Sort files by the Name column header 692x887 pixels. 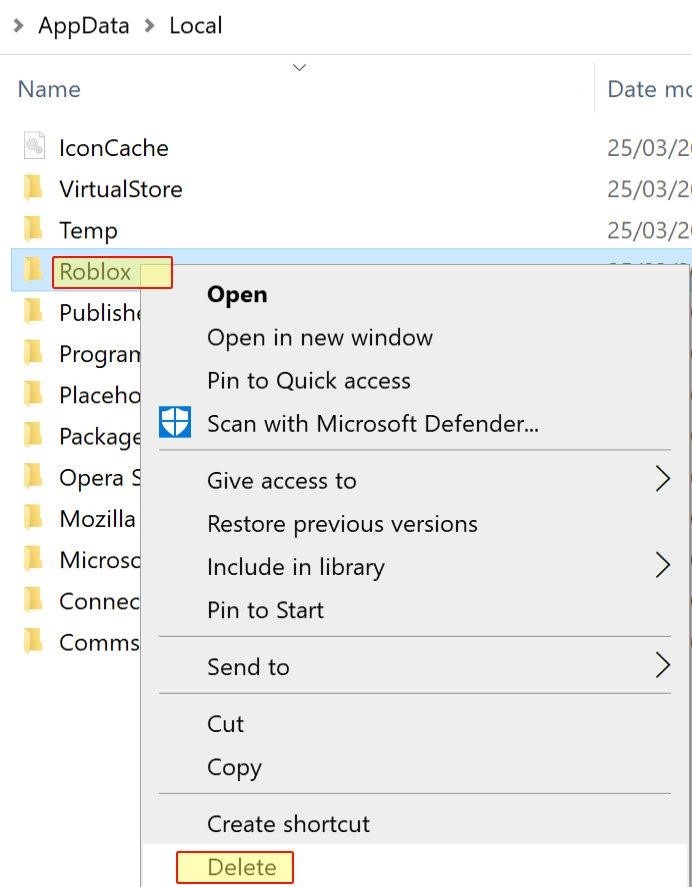[48, 89]
